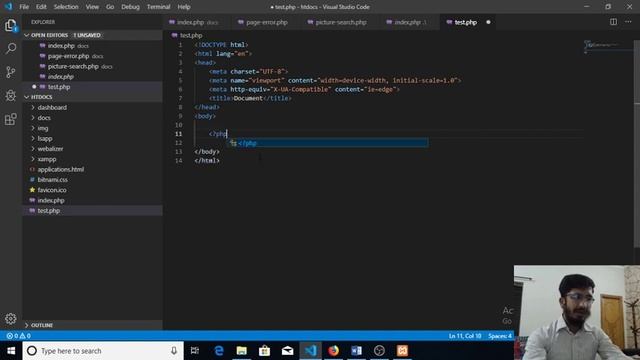Open the Source Control view
The width and height of the screenshot is (640, 360).
11,72
